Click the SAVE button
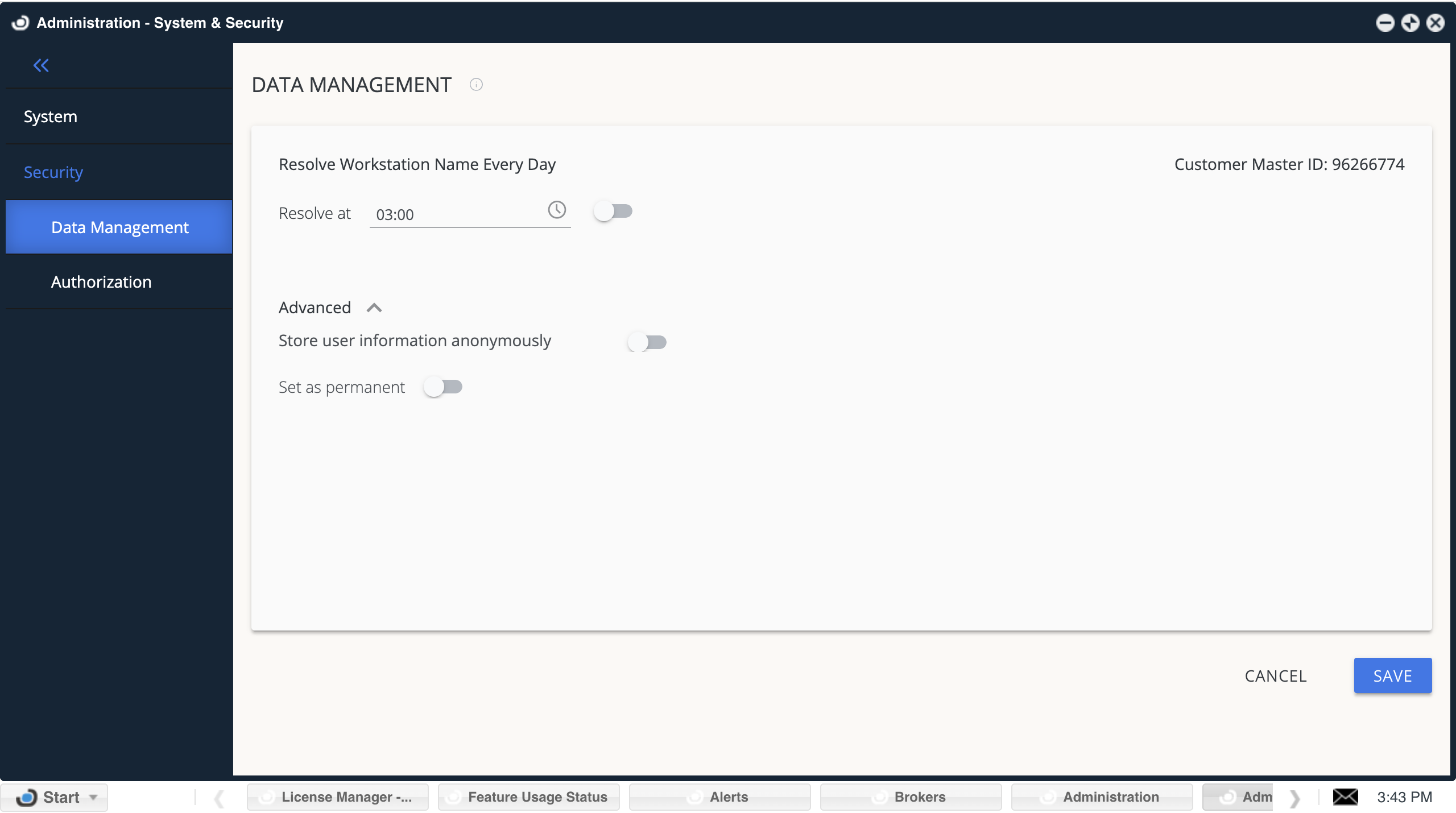This screenshot has height=813, width=1456. coord(1392,675)
